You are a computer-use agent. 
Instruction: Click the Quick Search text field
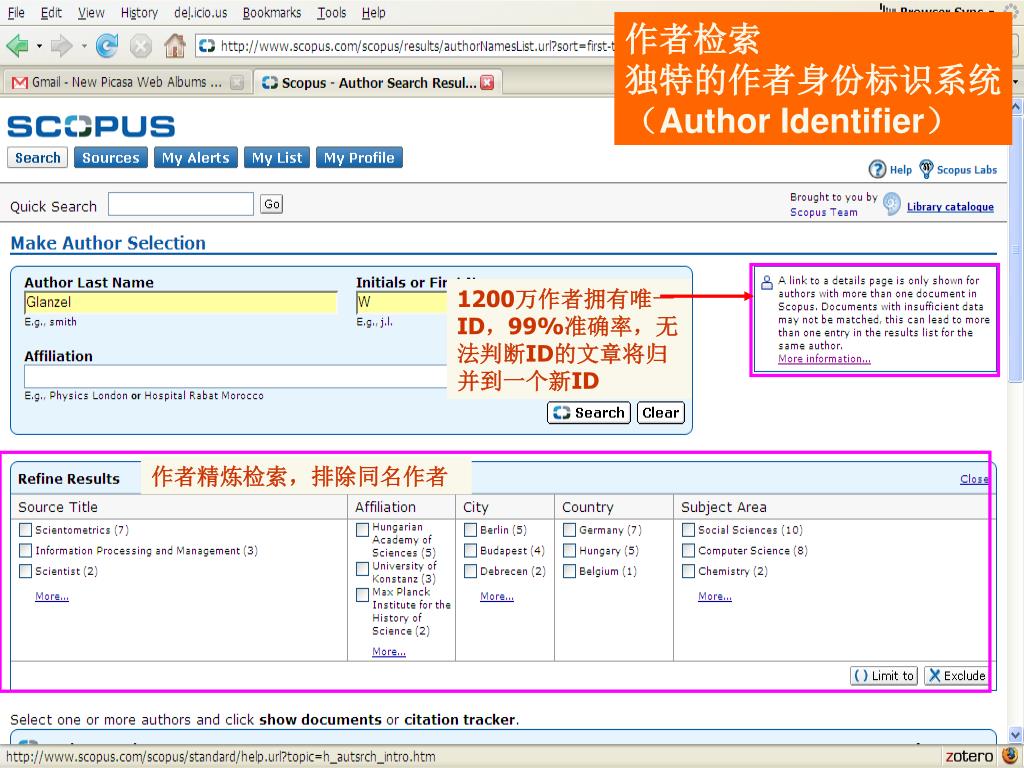coord(181,204)
